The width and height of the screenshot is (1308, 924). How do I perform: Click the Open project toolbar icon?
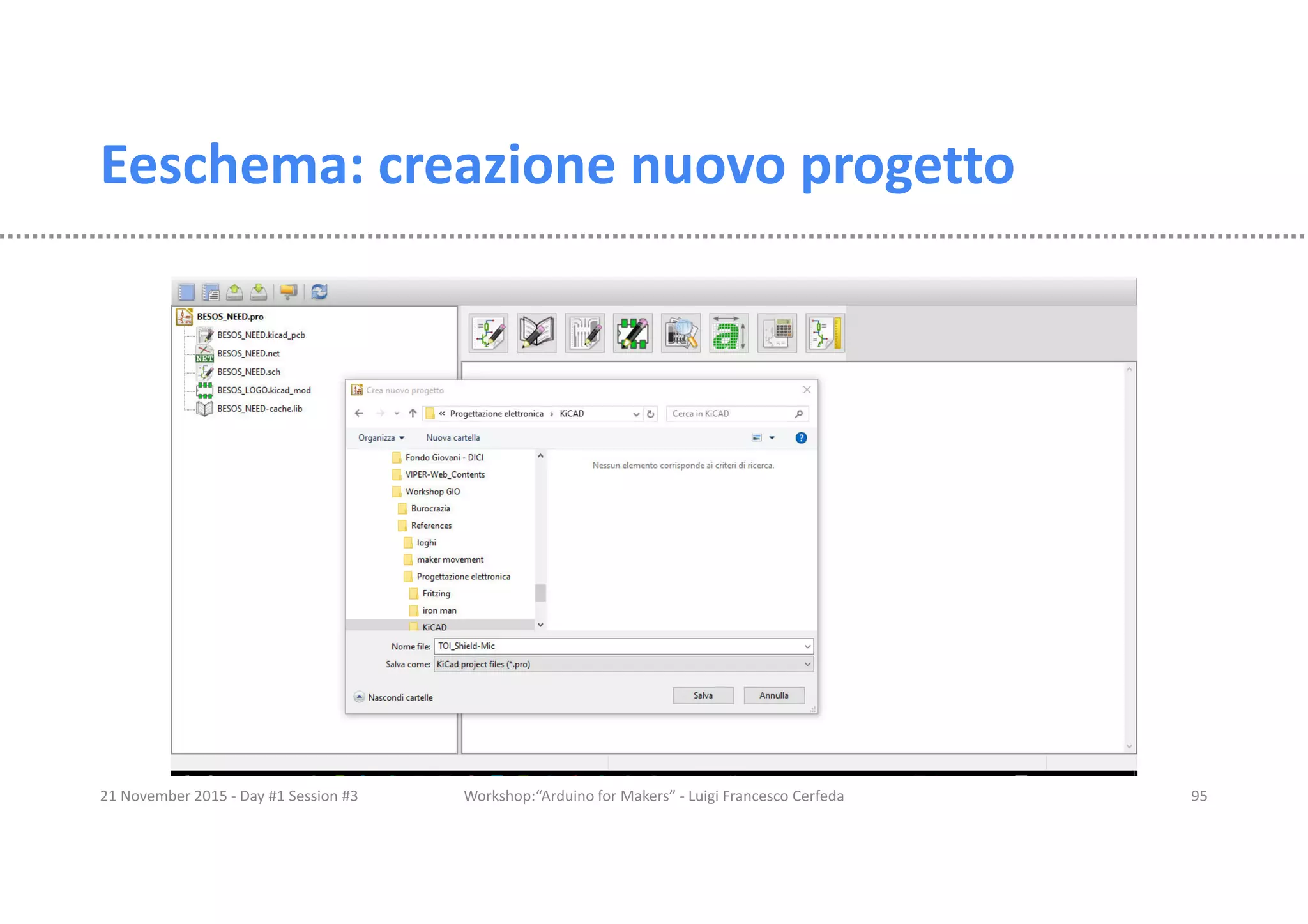(x=234, y=292)
